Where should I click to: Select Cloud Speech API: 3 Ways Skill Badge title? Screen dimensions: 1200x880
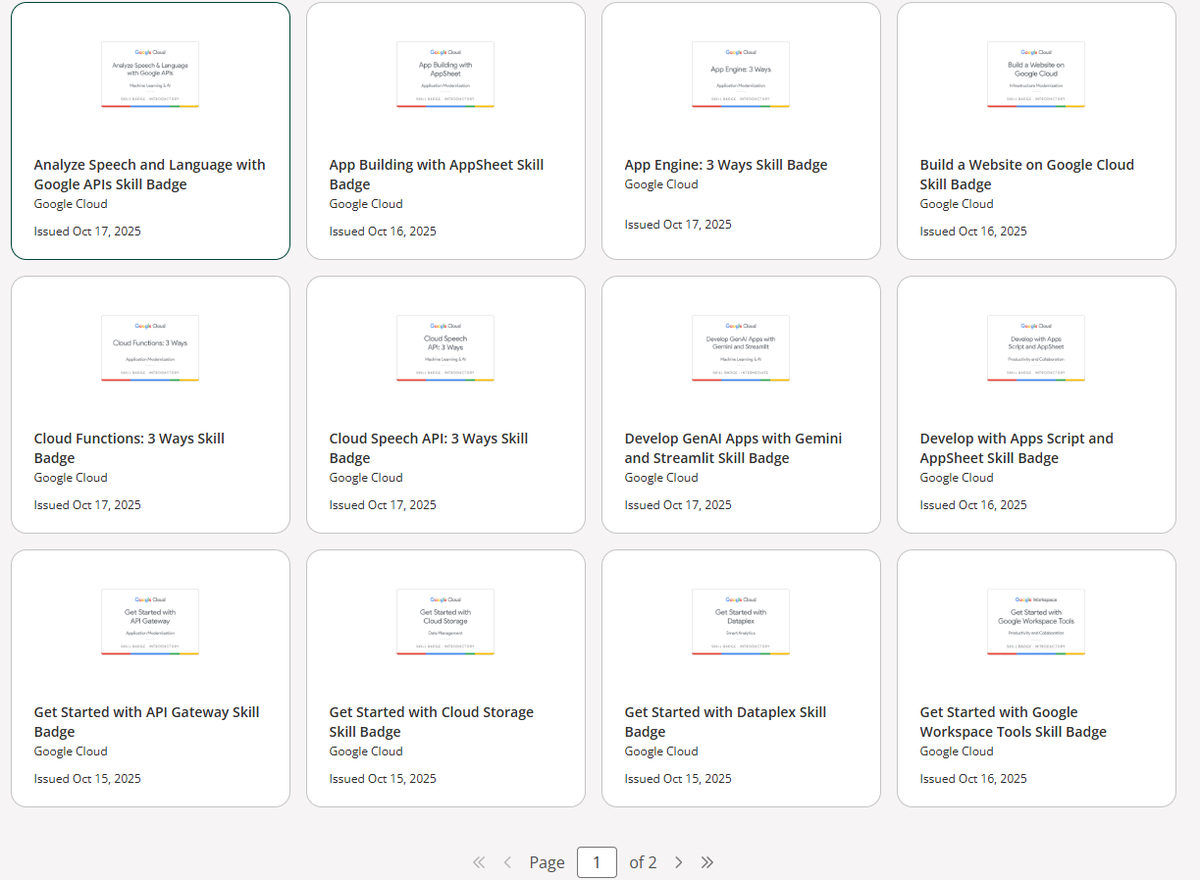click(x=428, y=448)
